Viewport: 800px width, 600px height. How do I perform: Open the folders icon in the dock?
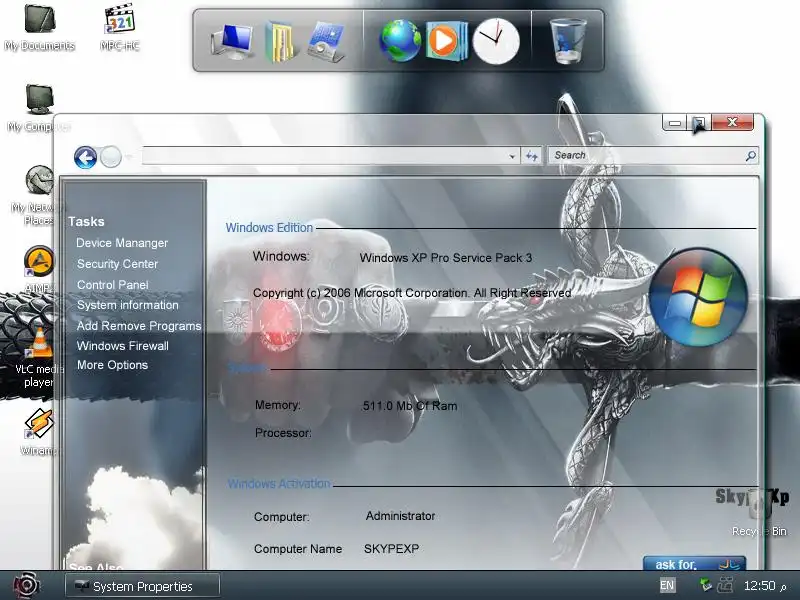point(280,41)
